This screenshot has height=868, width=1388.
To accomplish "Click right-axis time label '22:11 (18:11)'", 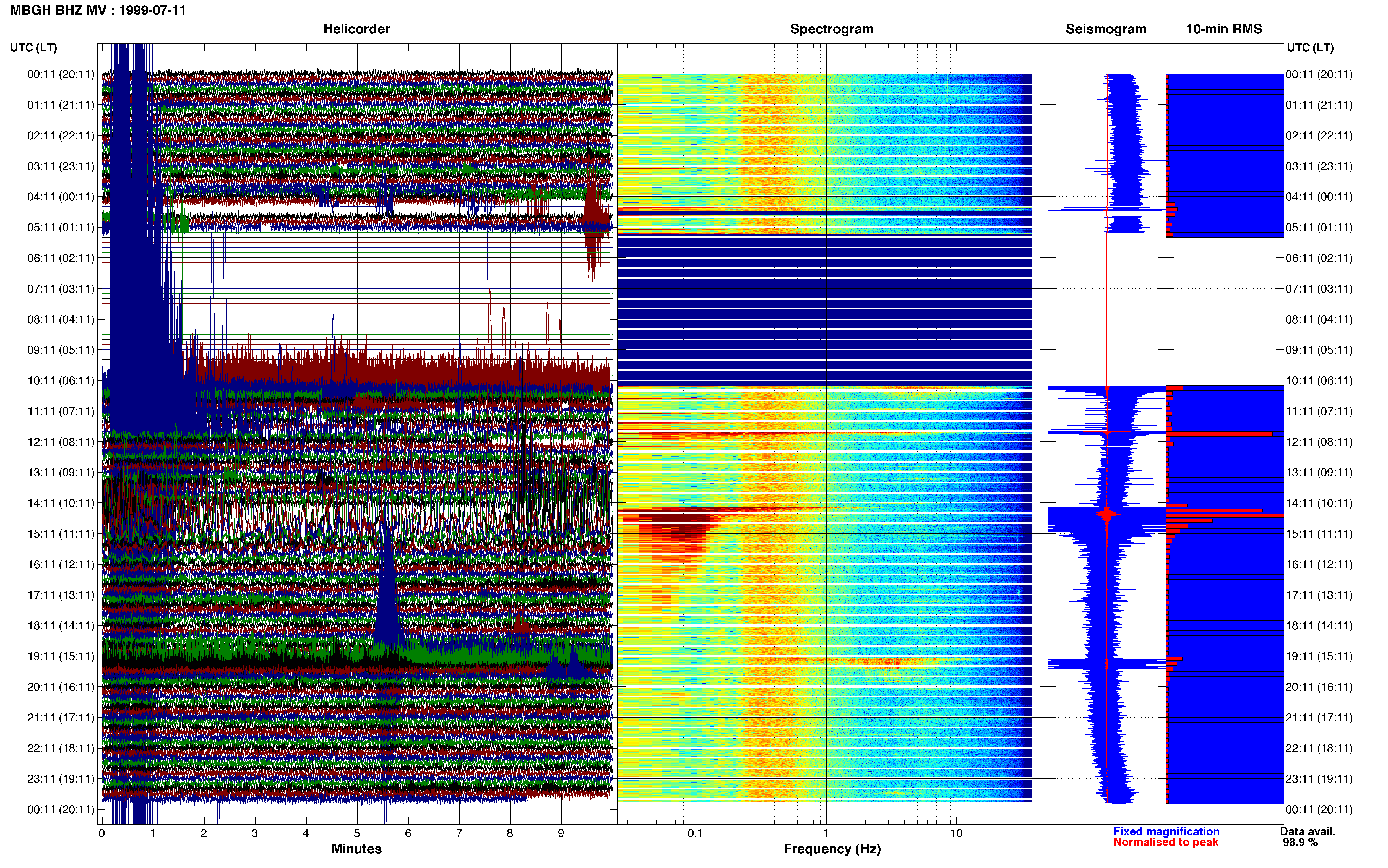I will click(x=1319, y=748).
